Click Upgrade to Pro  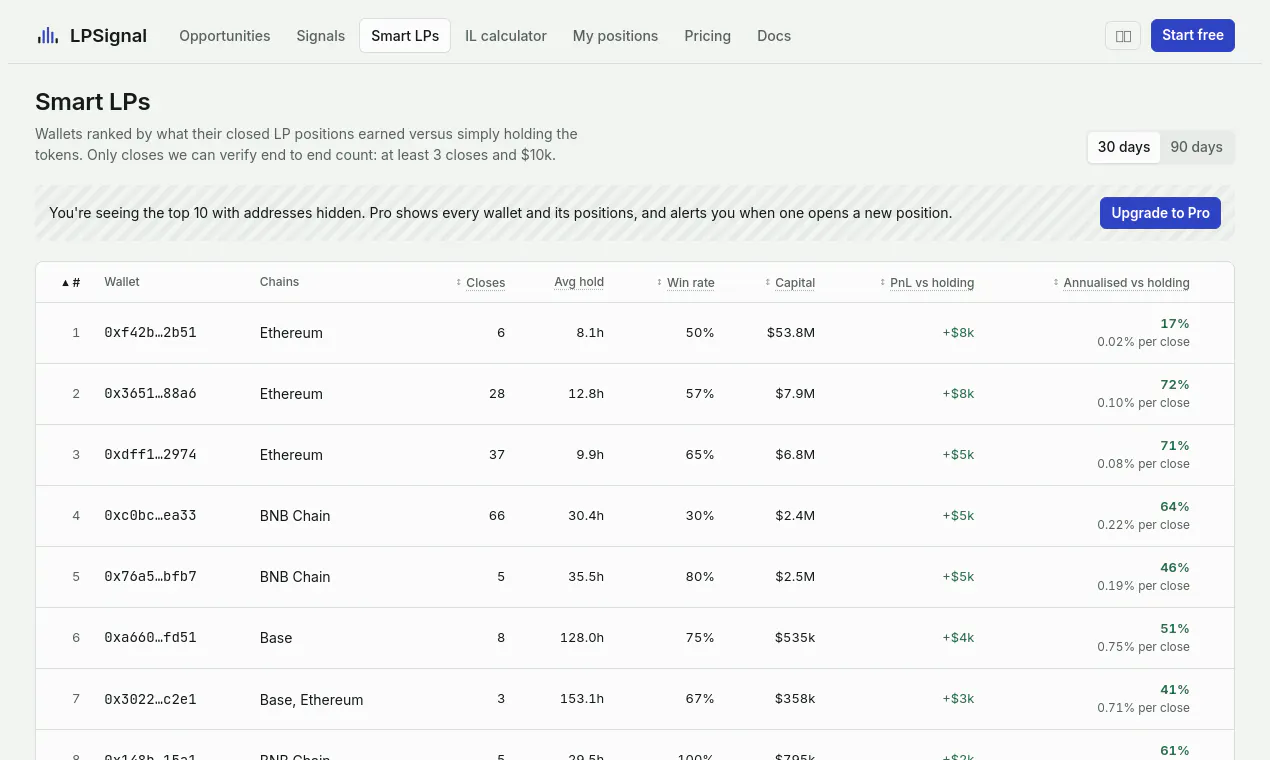[x=1160, y=213]
